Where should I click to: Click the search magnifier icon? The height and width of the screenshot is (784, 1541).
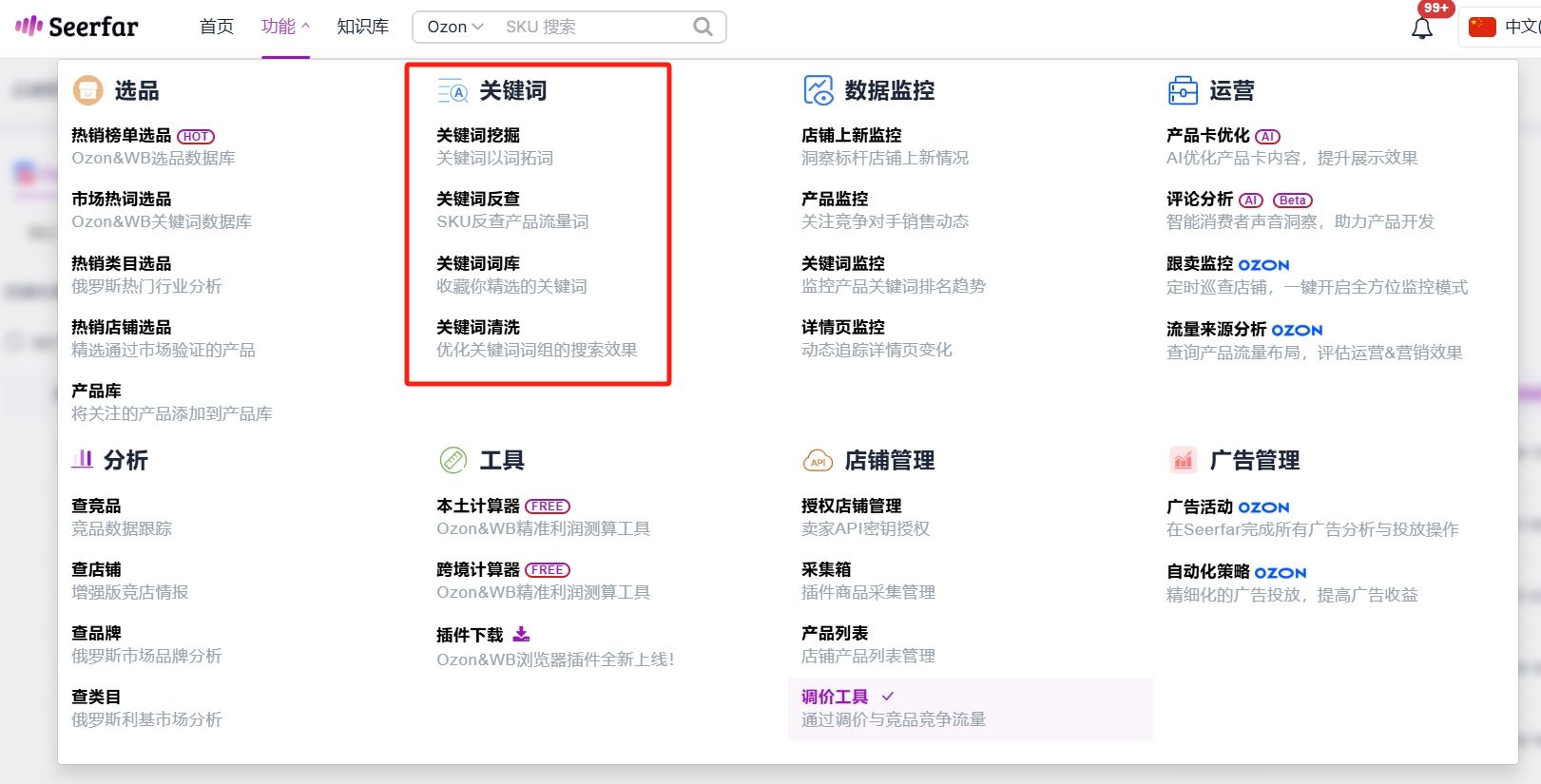703,27
